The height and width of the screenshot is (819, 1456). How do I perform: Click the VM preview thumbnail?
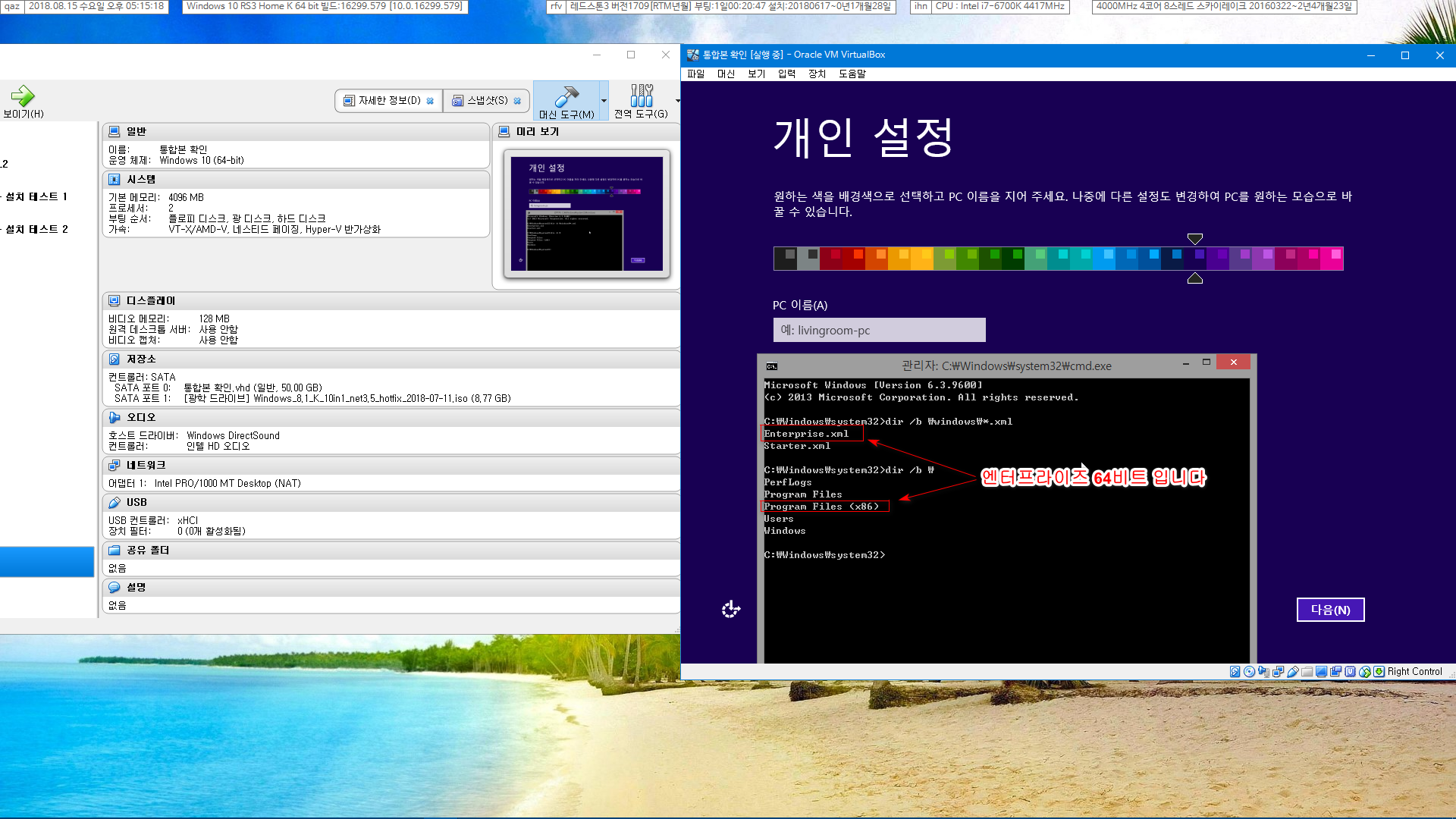click(586, 214)
